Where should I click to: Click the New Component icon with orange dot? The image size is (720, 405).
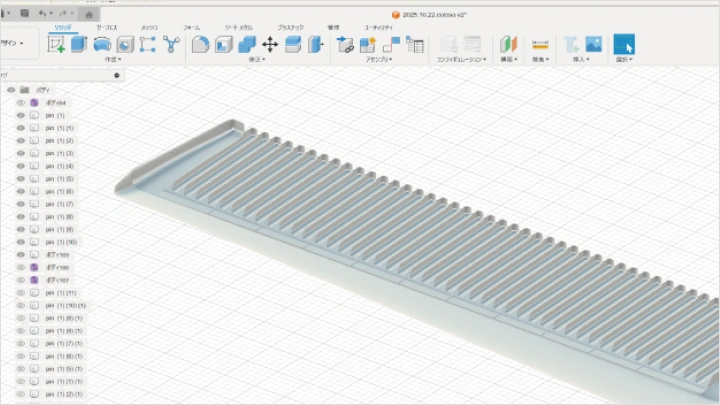click(368, 45)
